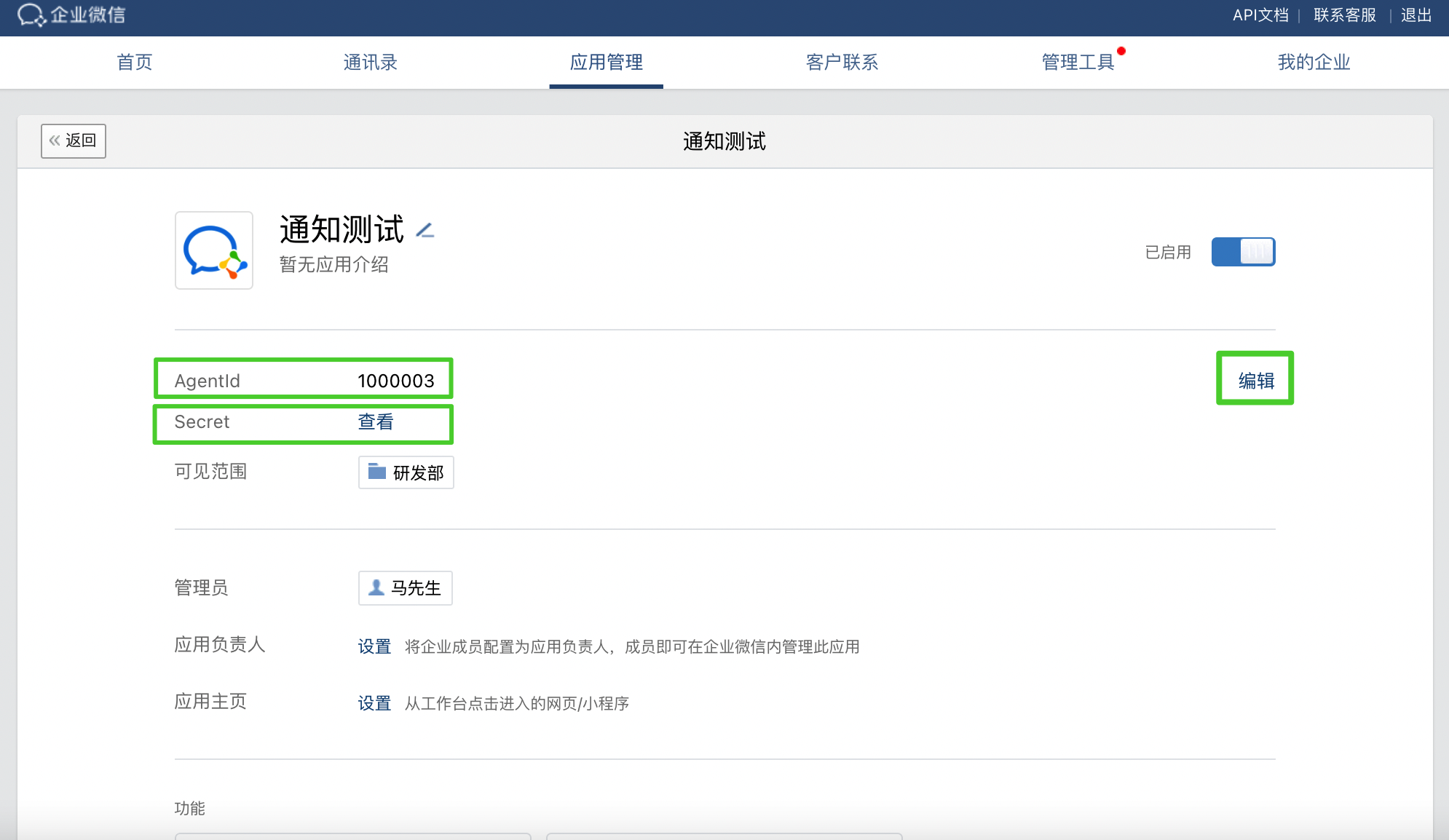The image size is (1449, 840).
Task: Click the red notification dot on 管理工具
Action: [x=1121, y=51]
